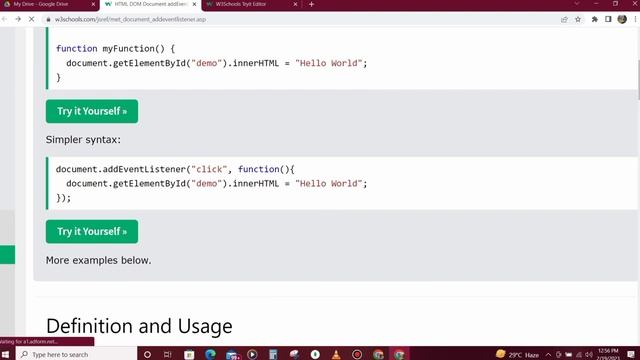640x360 pixels.
Task: Open the Chrome three-dot menu
Action: tap(635, 19)
